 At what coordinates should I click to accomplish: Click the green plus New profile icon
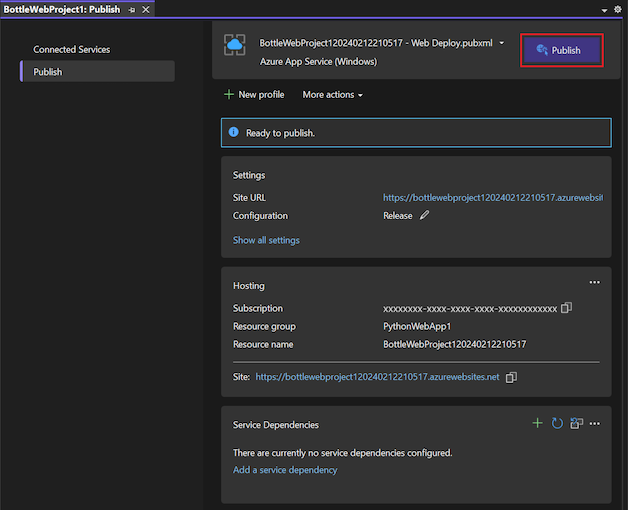click(229, 95)
